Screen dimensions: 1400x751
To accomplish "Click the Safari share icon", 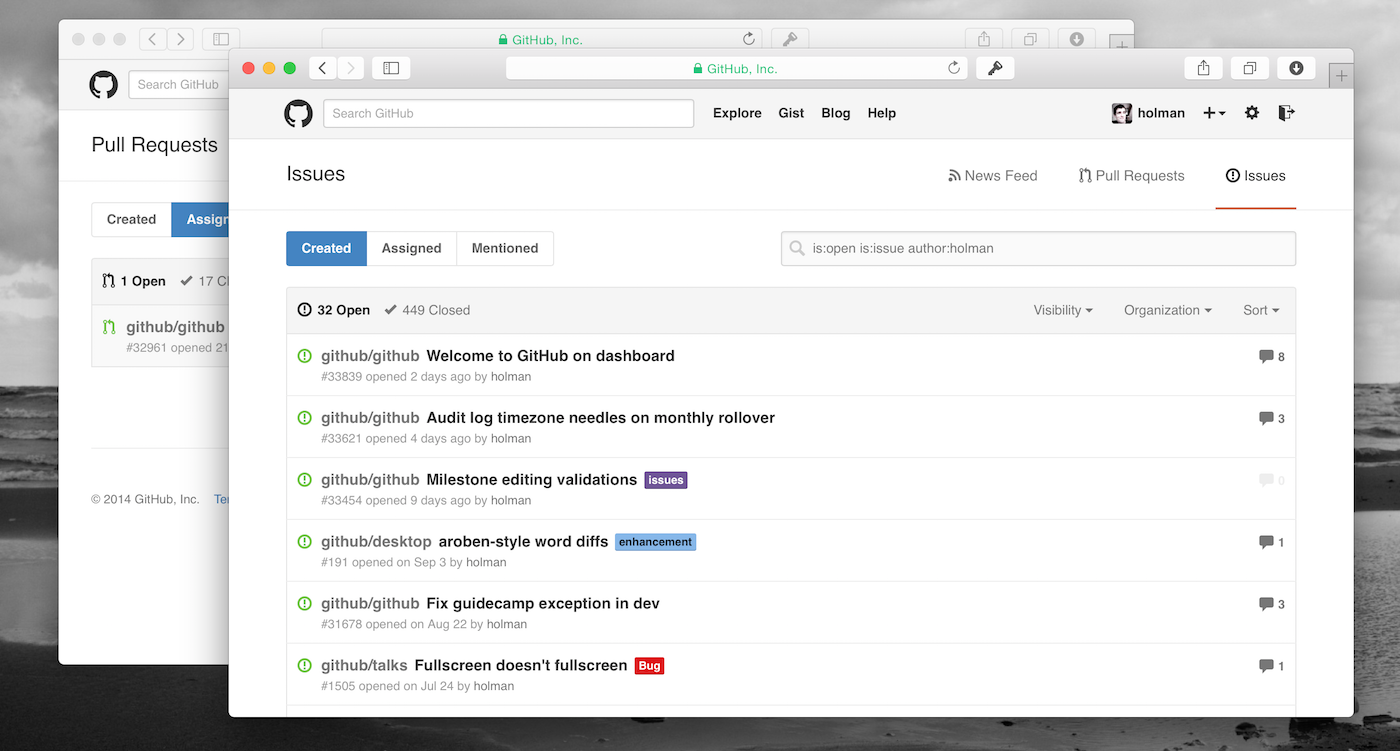I will 1203,68.
